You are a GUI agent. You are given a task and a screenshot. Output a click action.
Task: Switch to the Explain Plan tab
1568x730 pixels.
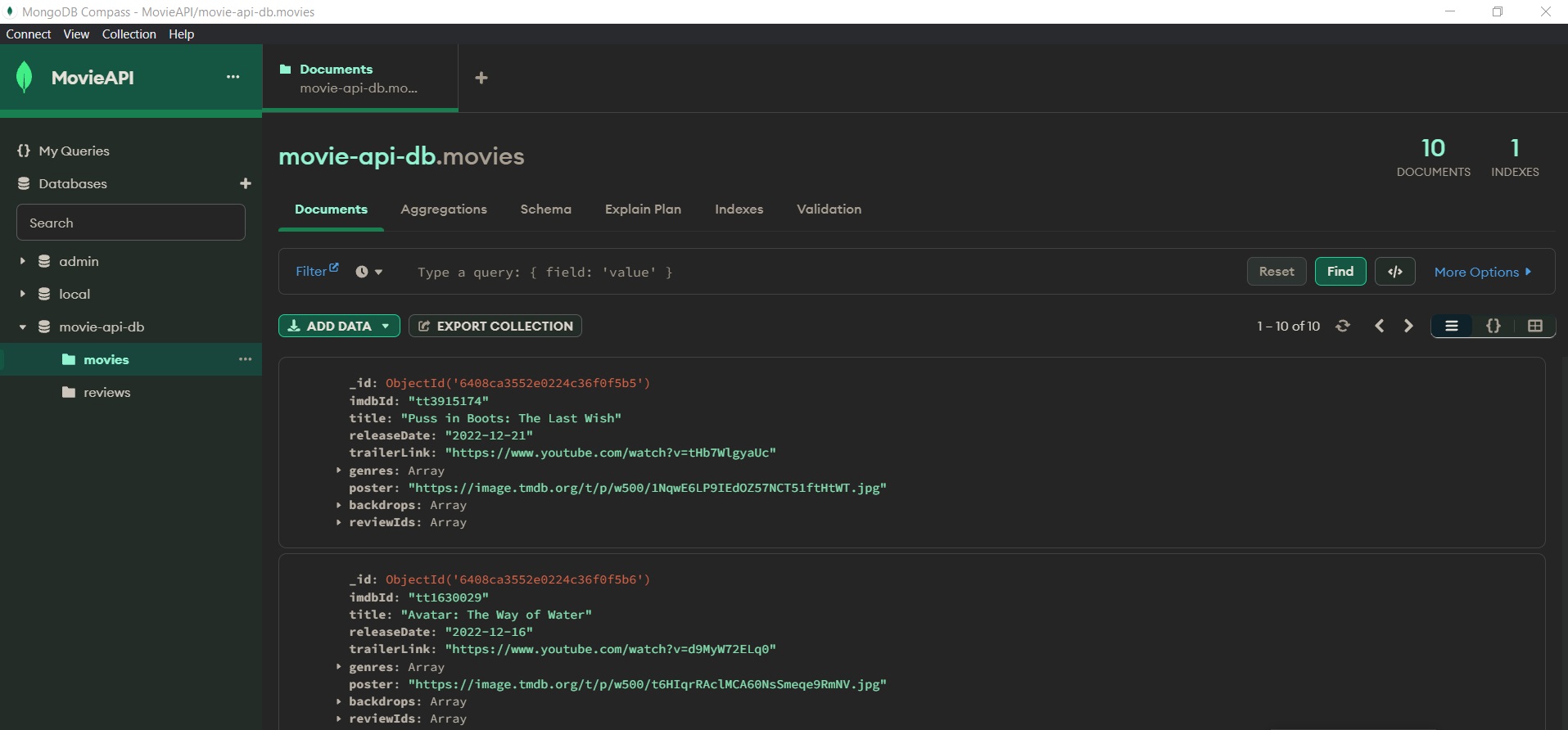pyautogui.click(x=643, y=210)
